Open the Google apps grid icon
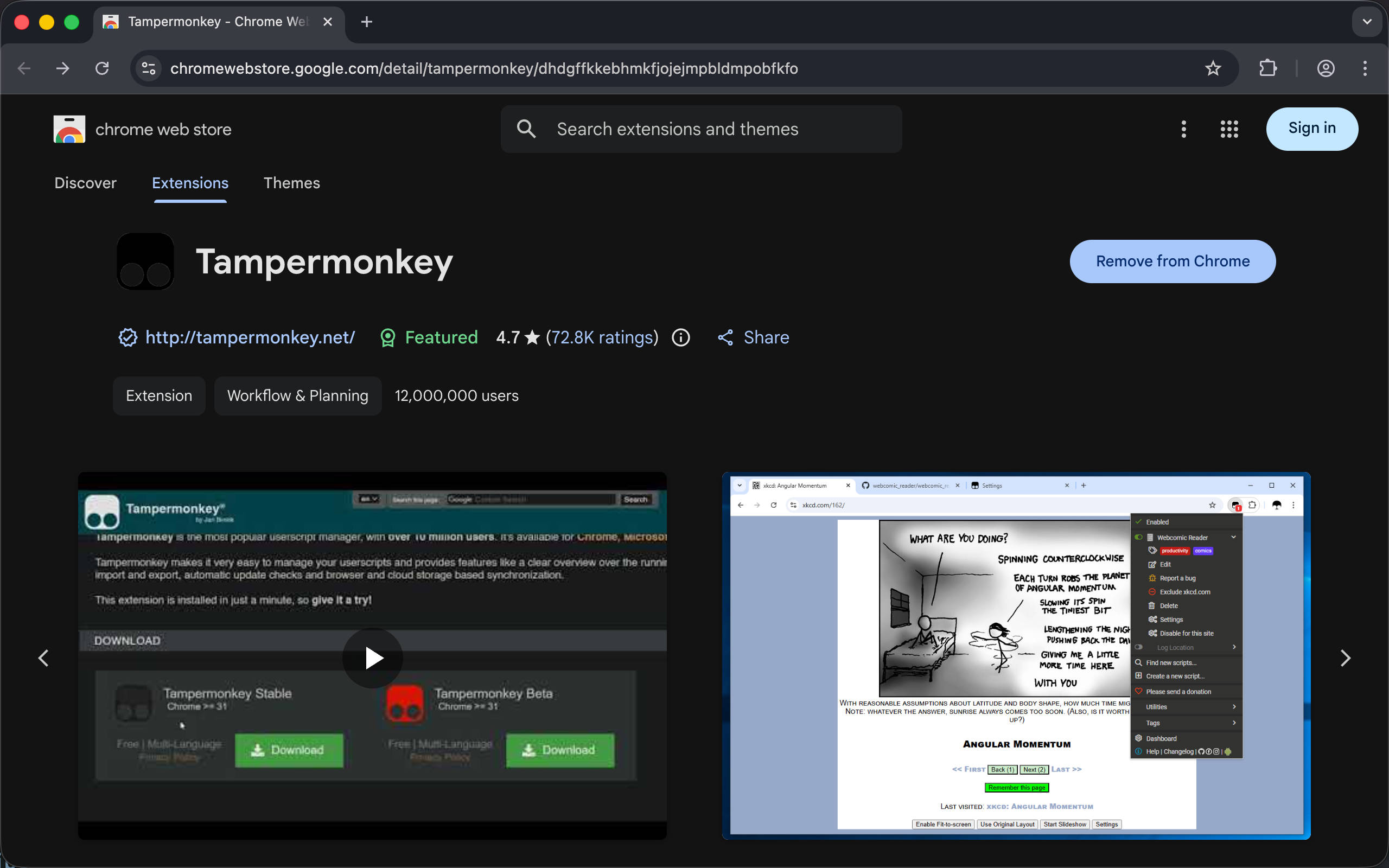Screen dimensions: 1389x868 [x=1229, y=129]
